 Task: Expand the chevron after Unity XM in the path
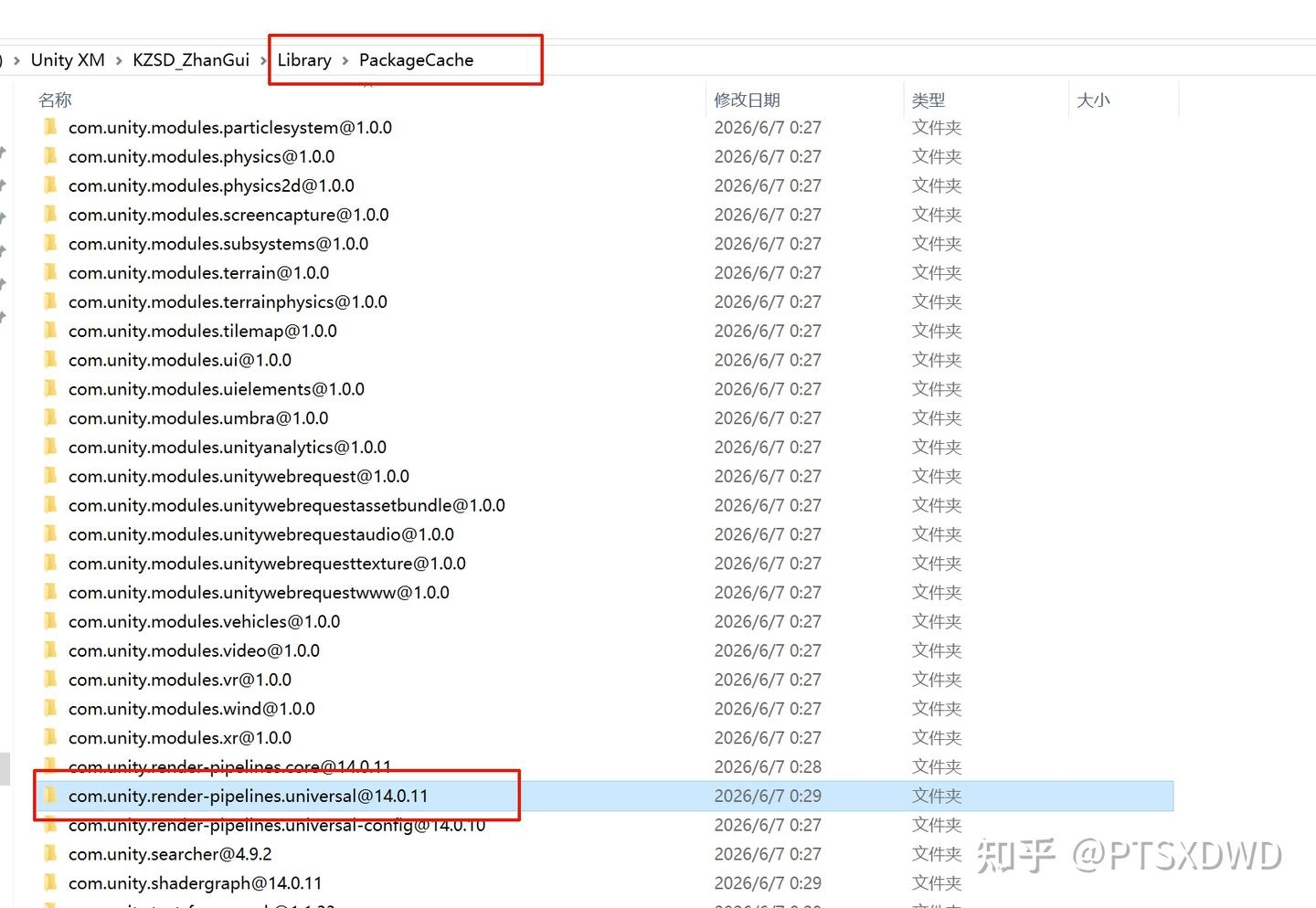[x=119, y=60]
